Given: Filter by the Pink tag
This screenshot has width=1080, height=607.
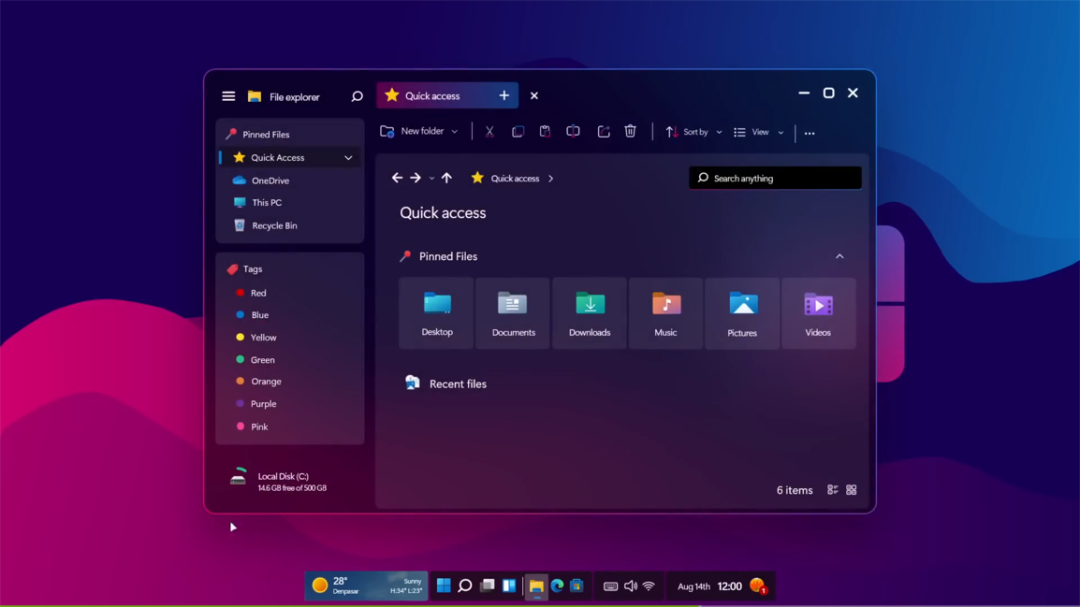Looking at the screenshot, I should [259, 426].
